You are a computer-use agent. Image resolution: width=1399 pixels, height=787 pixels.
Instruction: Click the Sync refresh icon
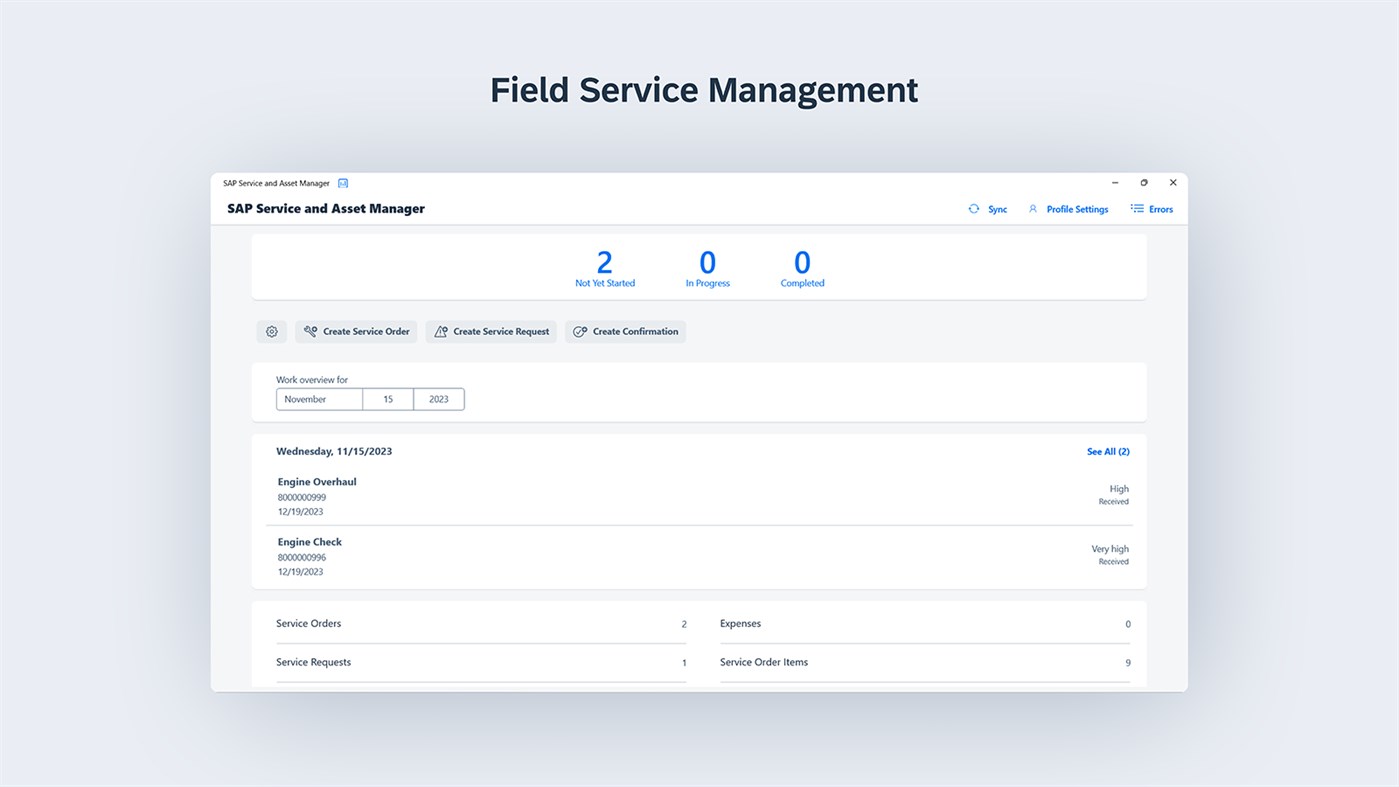(973, 209)
